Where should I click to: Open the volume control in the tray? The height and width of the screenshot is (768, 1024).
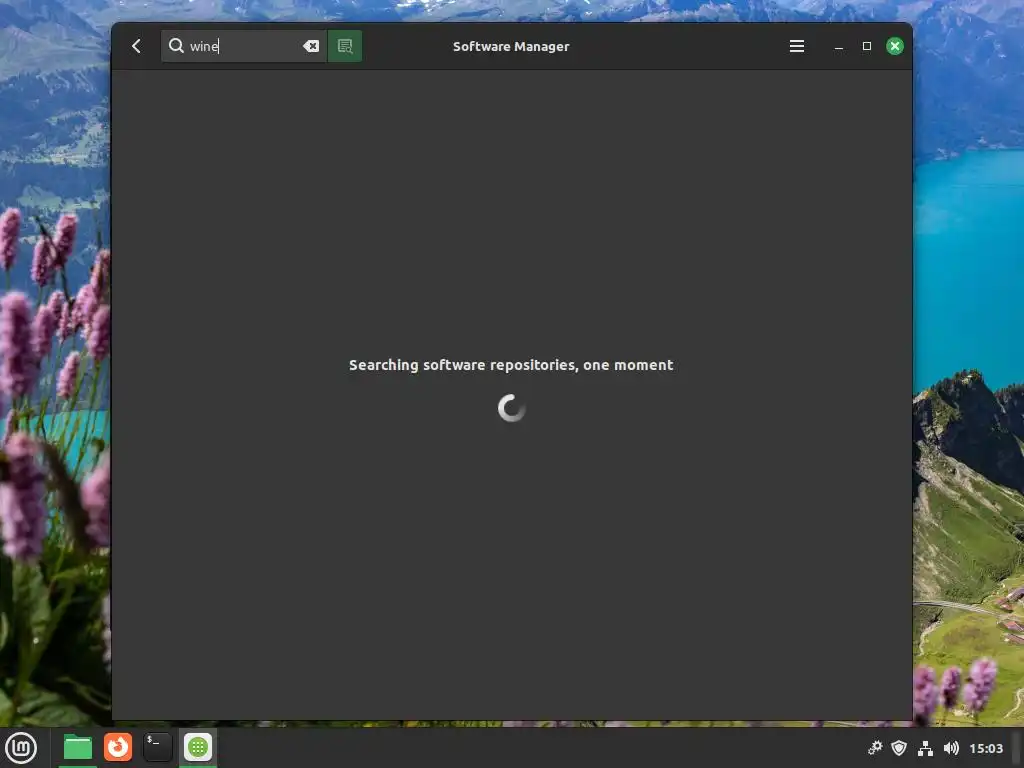coord(951,748)
